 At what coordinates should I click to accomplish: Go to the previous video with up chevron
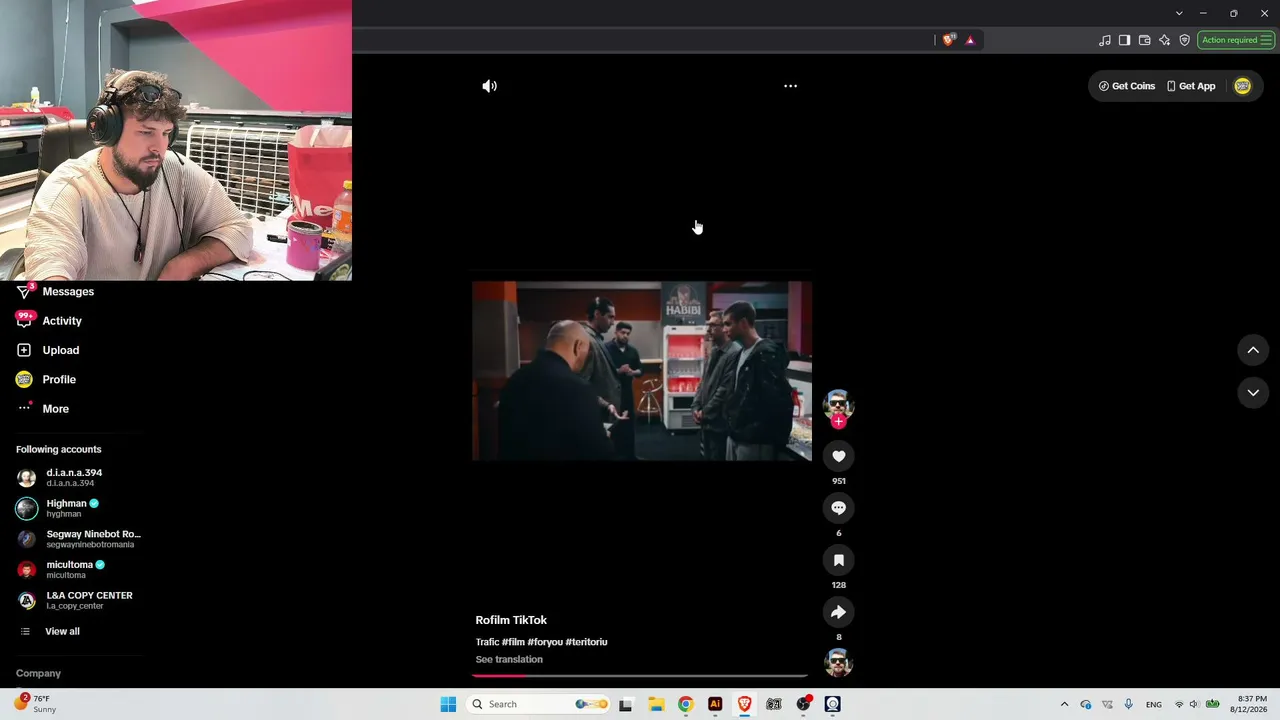pyautogui.click(x=1253, y=350)
